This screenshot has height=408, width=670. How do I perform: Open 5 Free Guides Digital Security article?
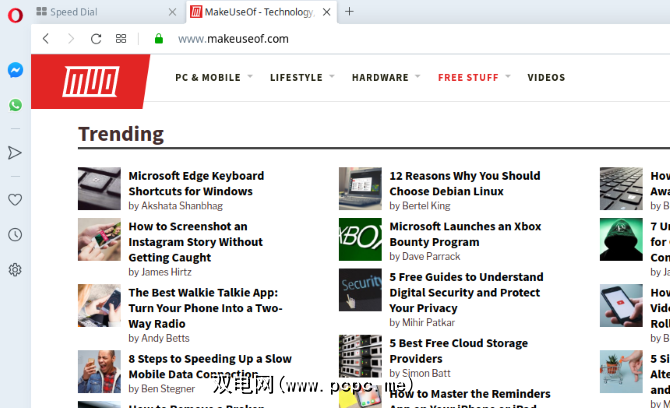466,293
